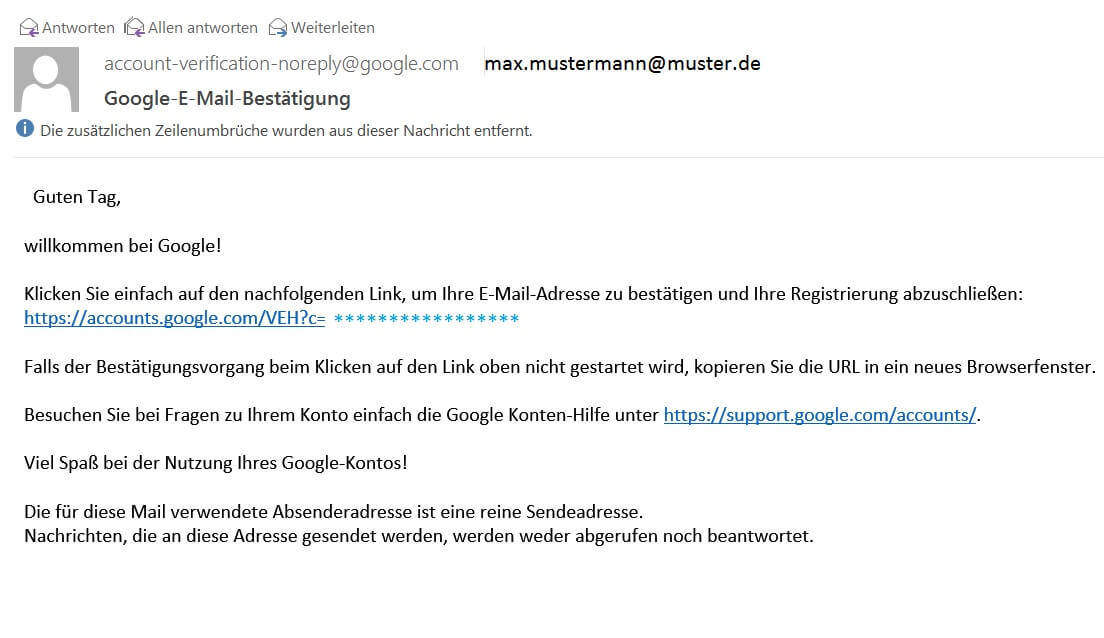This screenshot has width=1104, height=638.
Task: Click the Weiterleiten button label
Action: [333, 27]
